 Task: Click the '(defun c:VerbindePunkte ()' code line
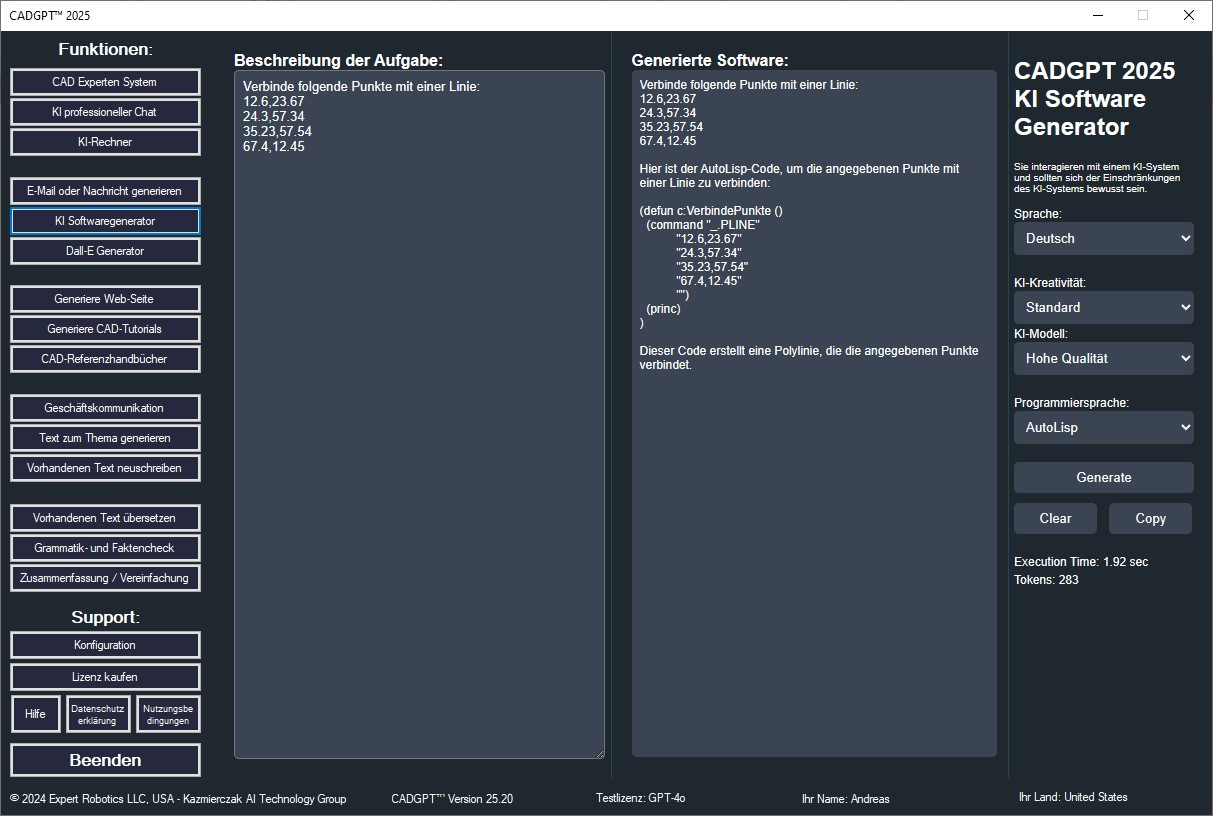(x=711, y=211)
